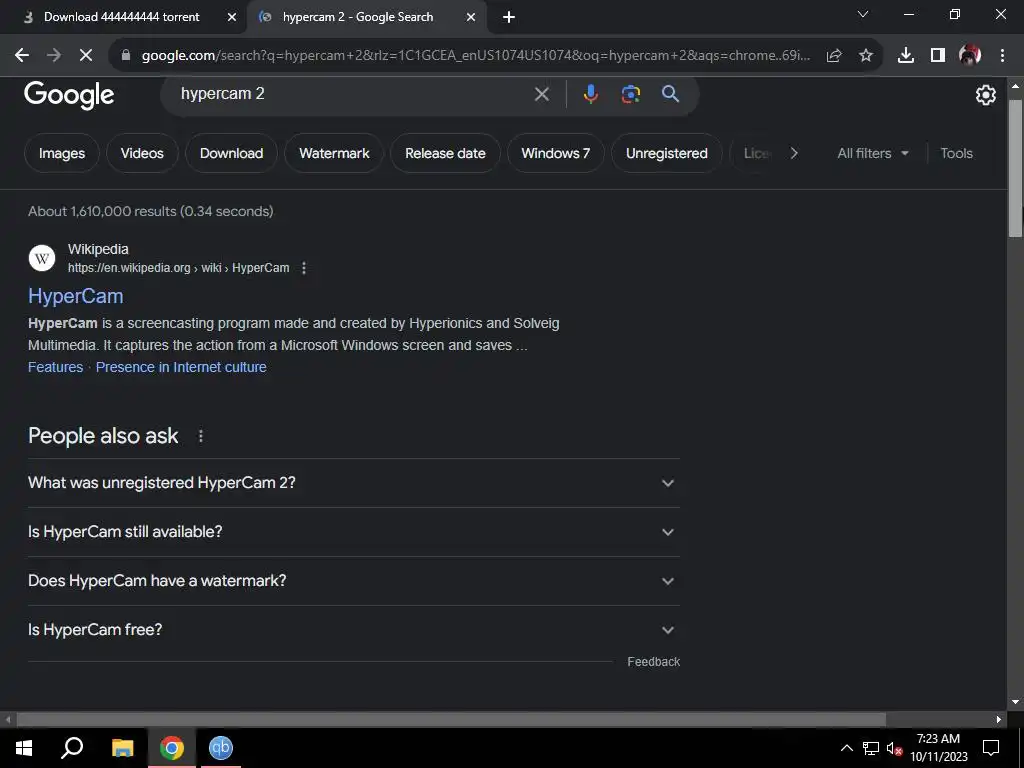Screen dimensions: 1024x768
Task: Show hidden system tray icons
Action: tap(846, 748)
